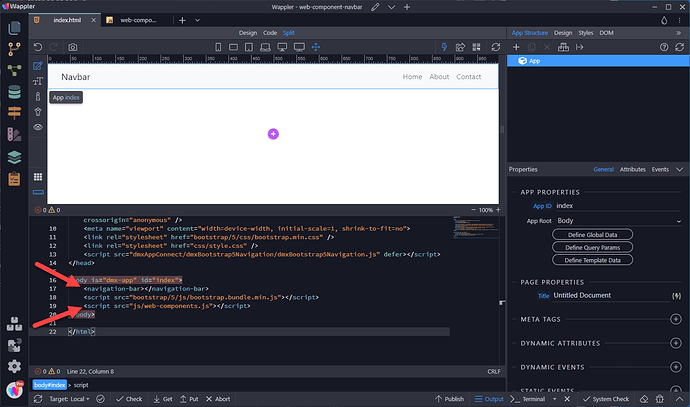Screen dimensions: 690x407
Task: Open the project switcher chevron in title bar
Action: point(391,7)
